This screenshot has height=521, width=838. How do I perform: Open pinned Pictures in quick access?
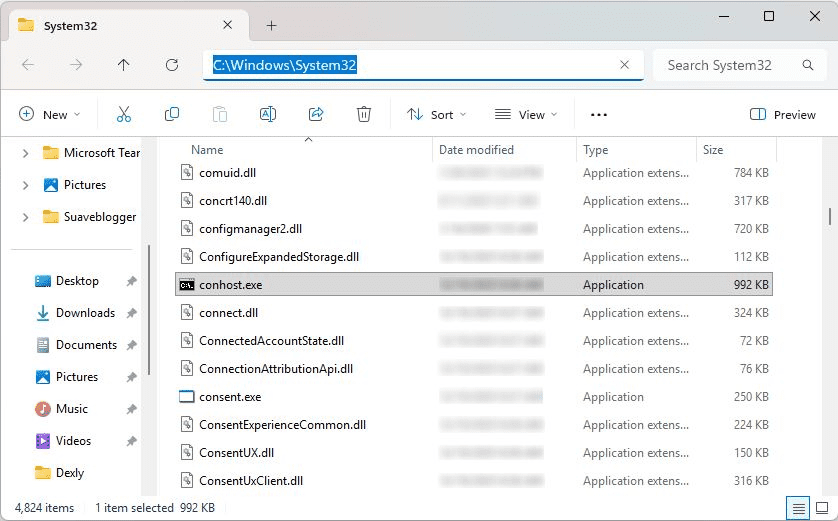[x=77, y=377]
